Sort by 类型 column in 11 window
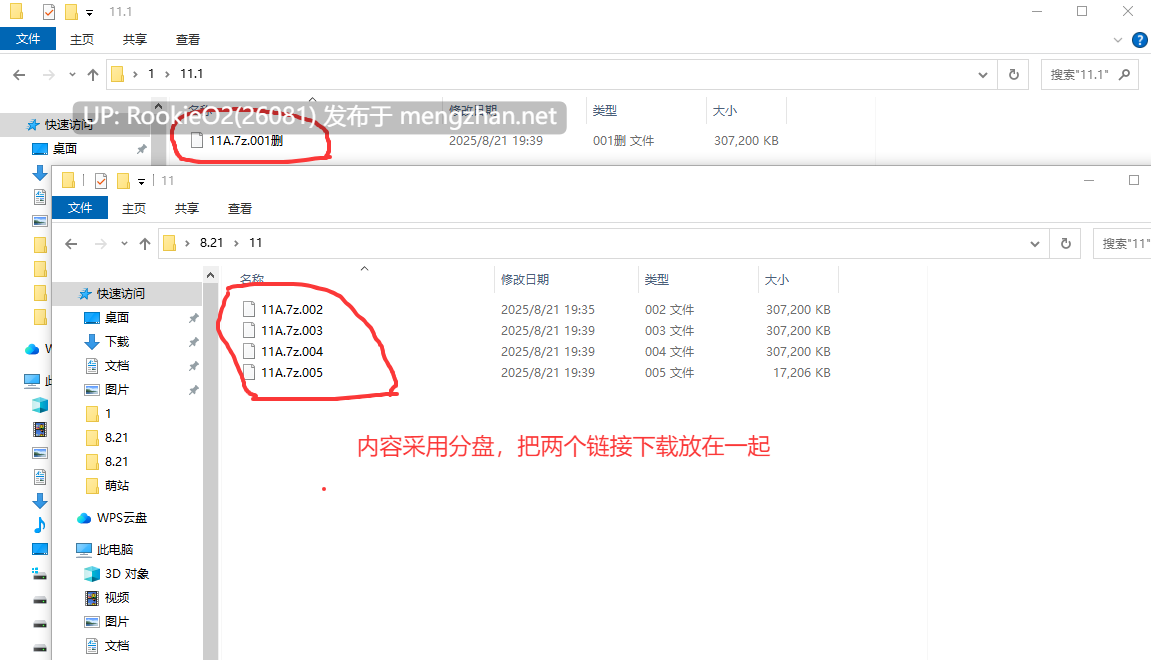This screenshot has width=1151, height=660. point(657,279)
